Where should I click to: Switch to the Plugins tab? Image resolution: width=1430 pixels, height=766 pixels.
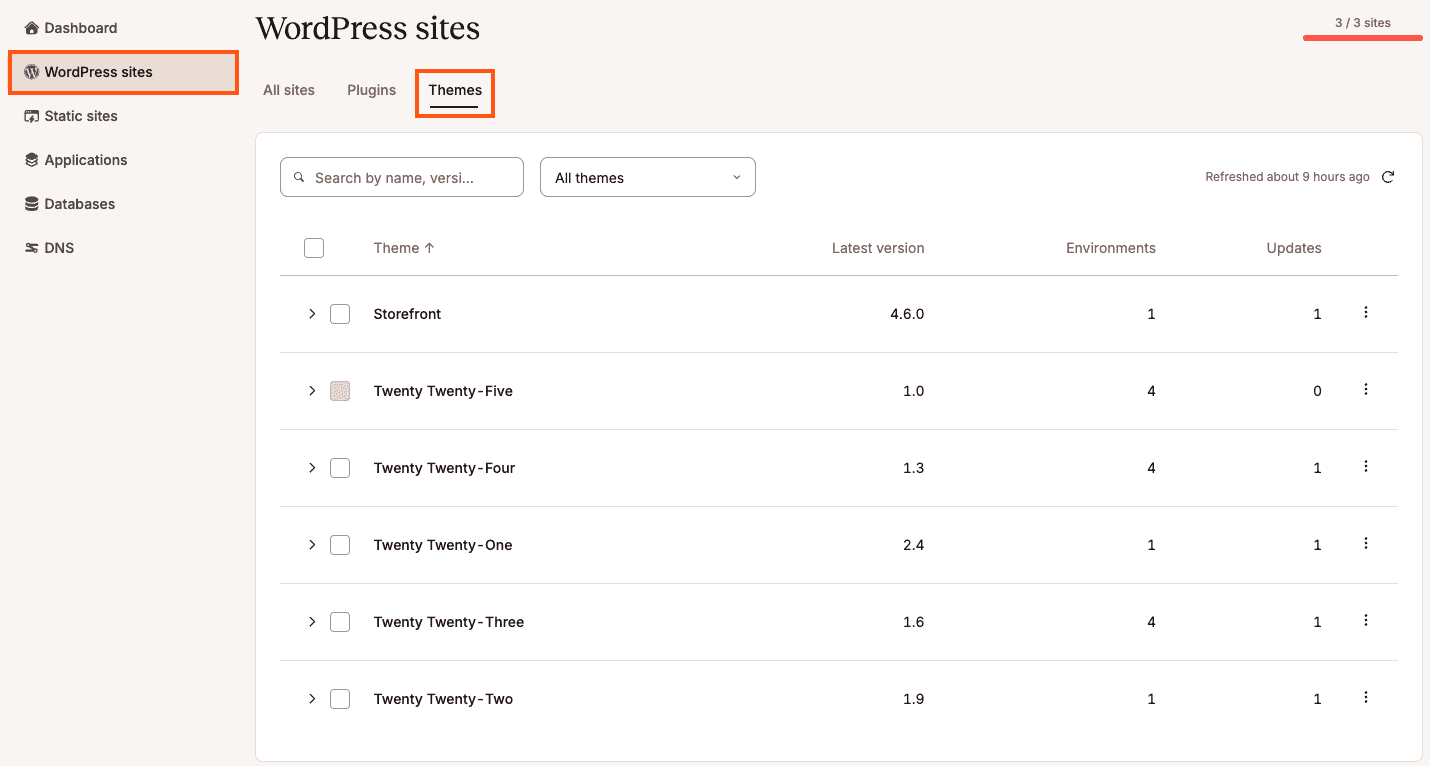tap(371, 90)
